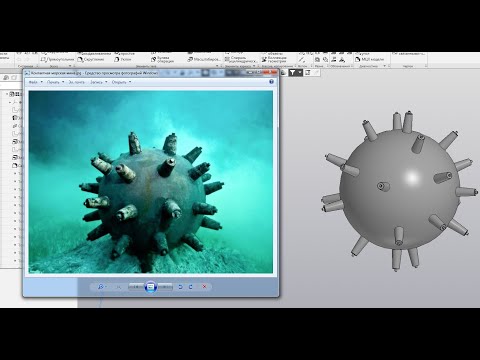The image size is (480, 360).
Task: Open the filter funnel dropdown arrow
Action: click(300, 72)
